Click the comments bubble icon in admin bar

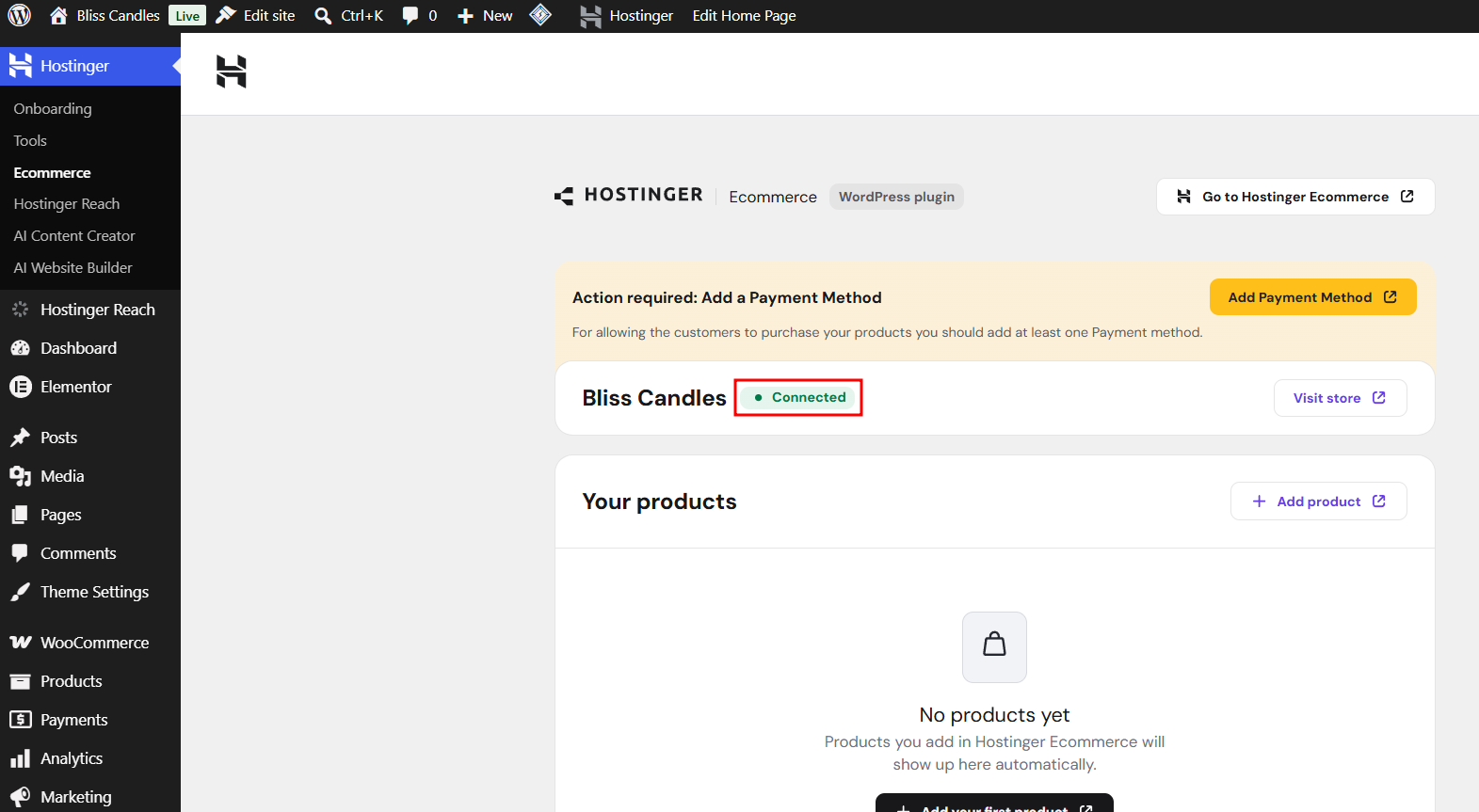click(x=410, y=16)
